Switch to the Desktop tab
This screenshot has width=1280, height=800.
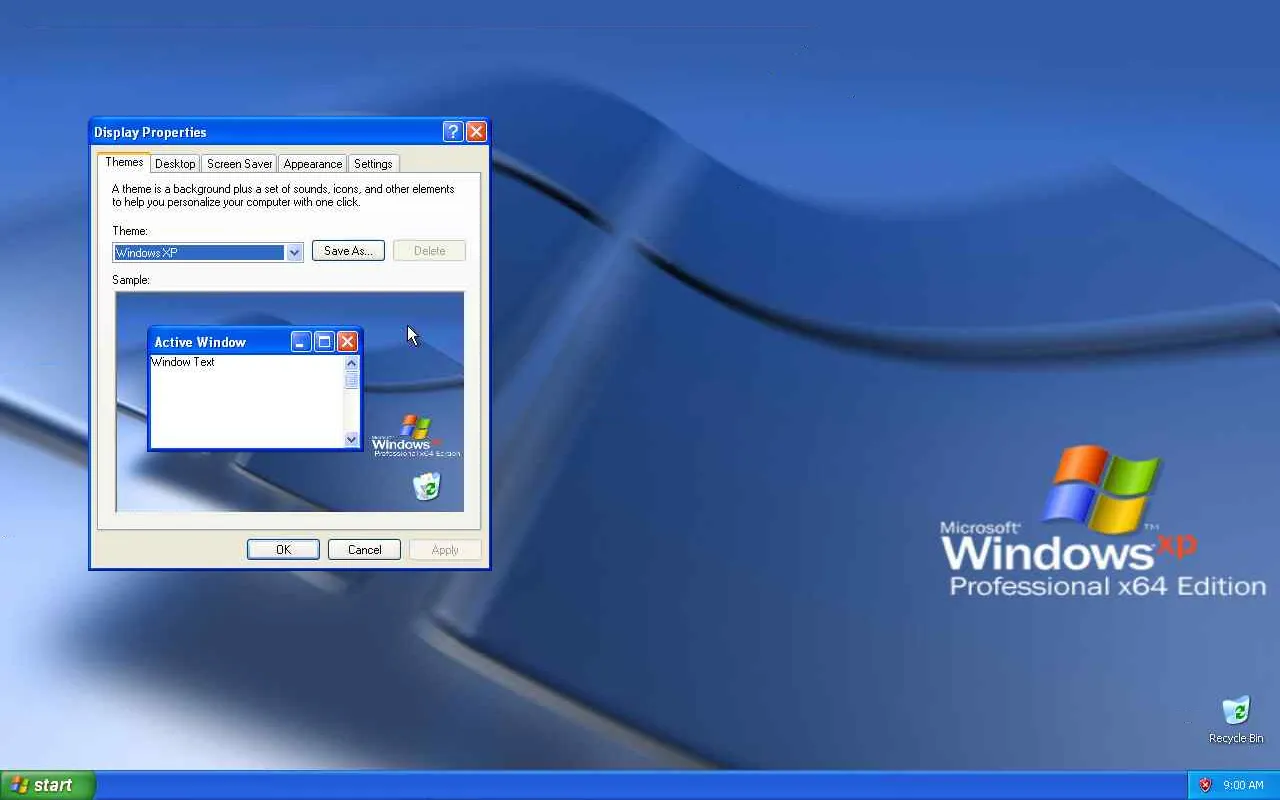(x=175, y=163)
